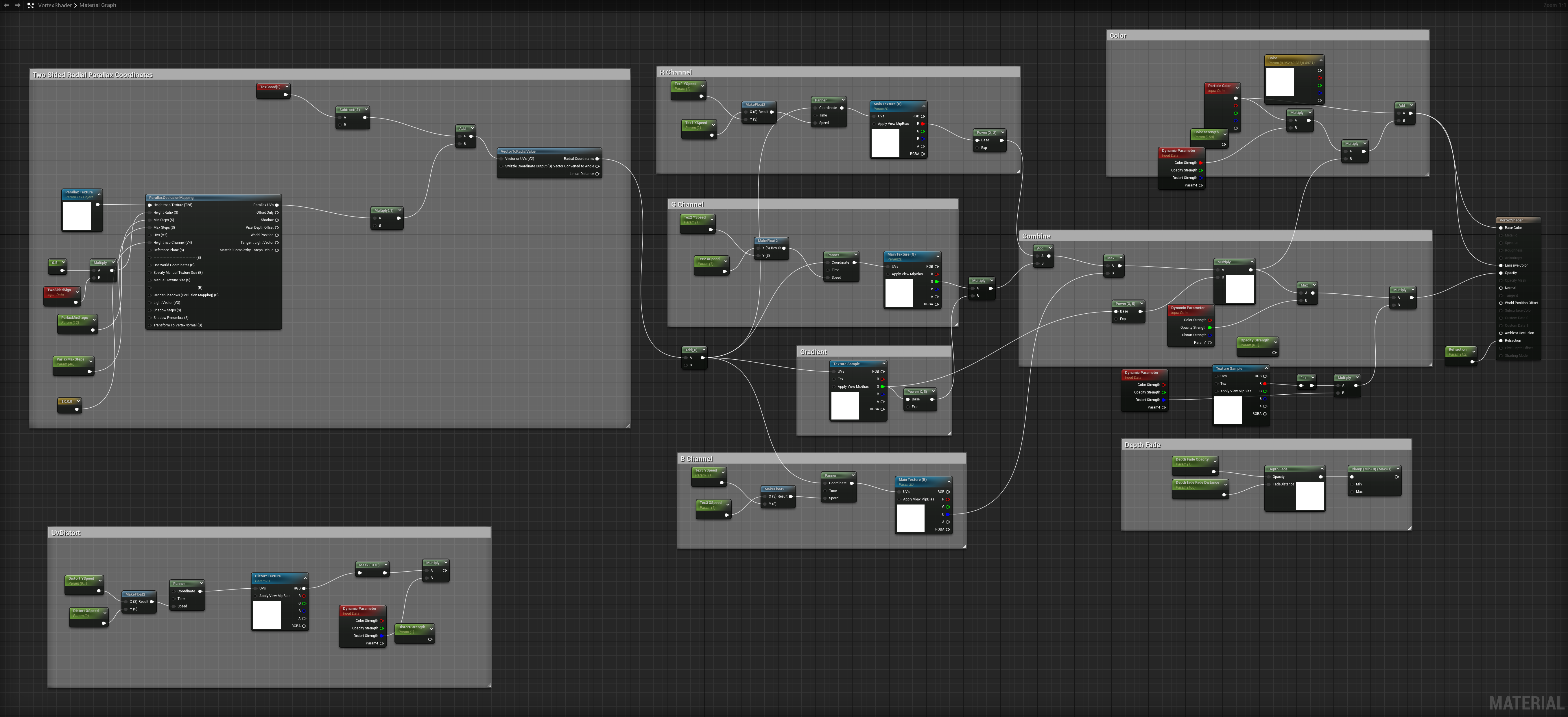Expand the Particle Color node chevron
Screen dimensions: 1568x717
tap(1237, 88)
